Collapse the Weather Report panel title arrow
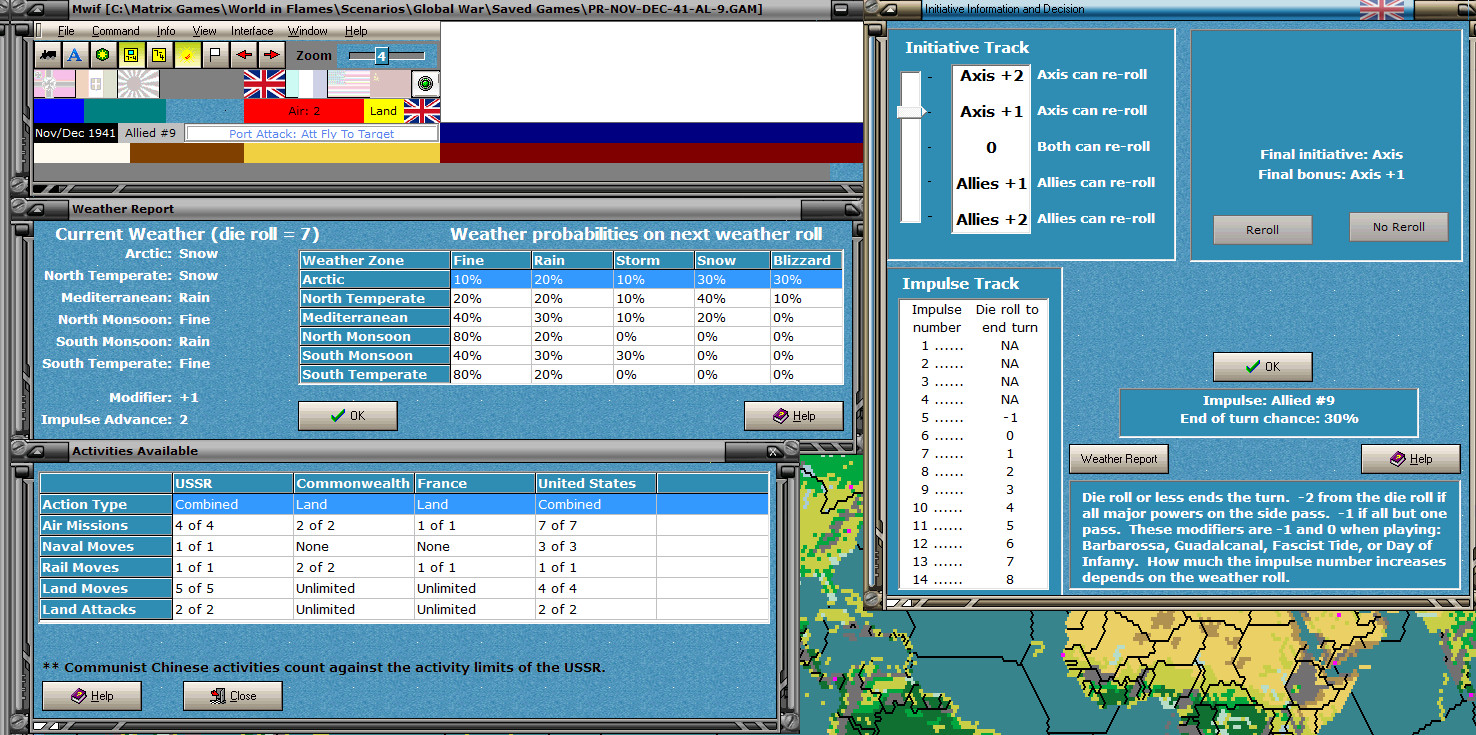 [x=39, y=209]
